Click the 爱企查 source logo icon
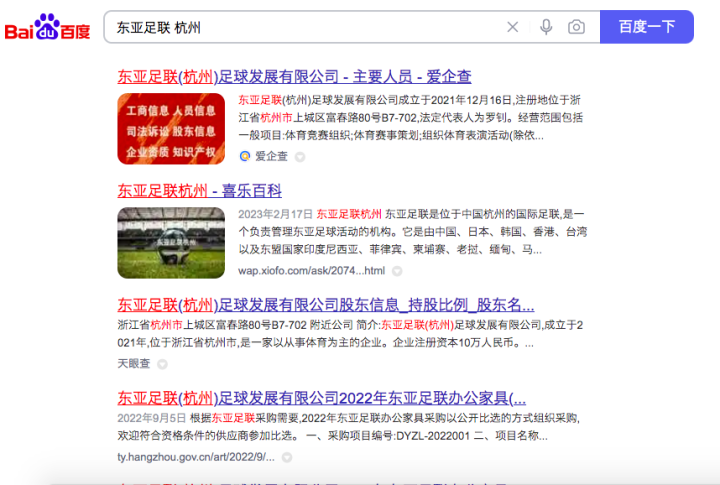 tap(245, 156)
